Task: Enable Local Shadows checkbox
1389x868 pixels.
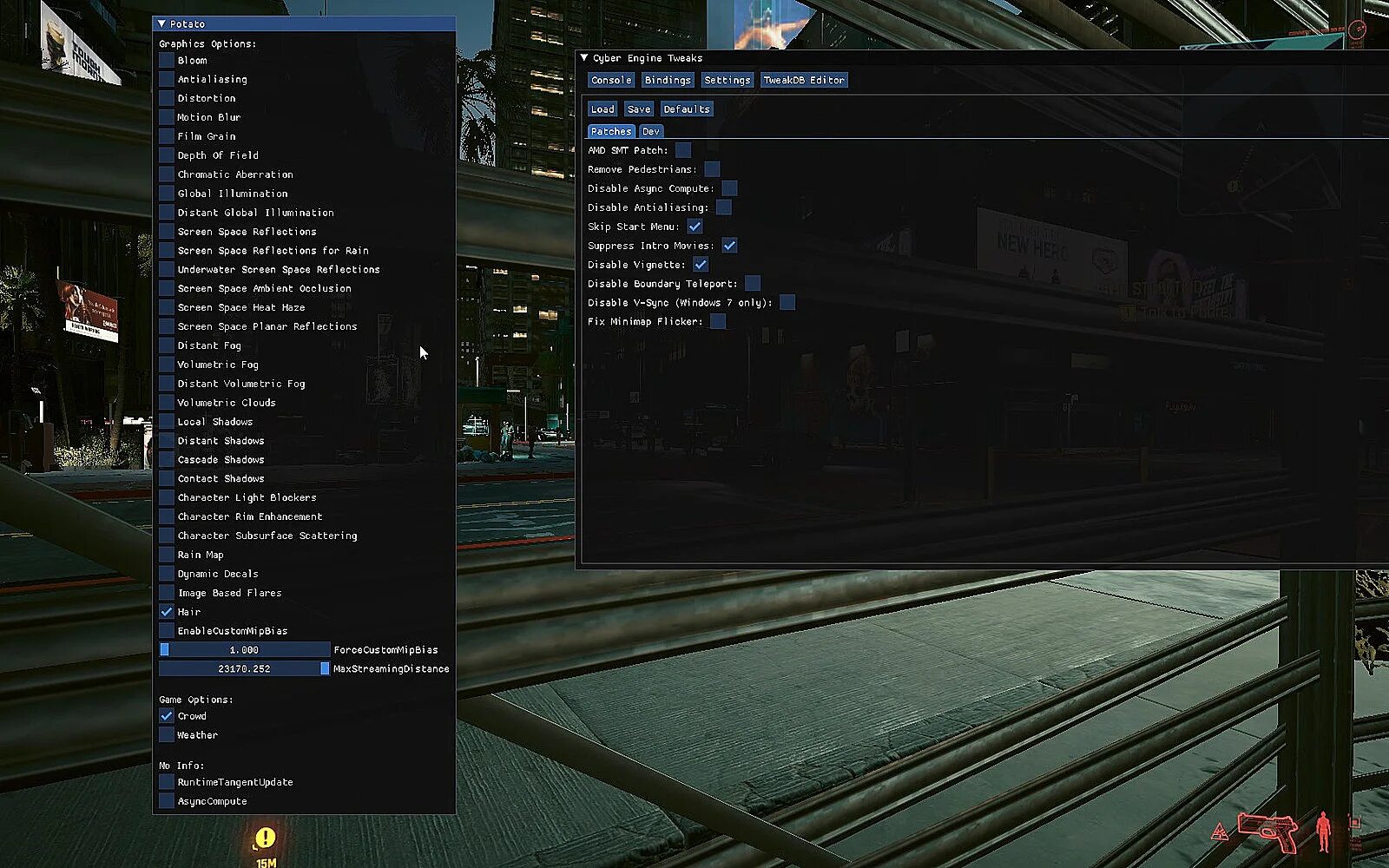Action: 167,422
